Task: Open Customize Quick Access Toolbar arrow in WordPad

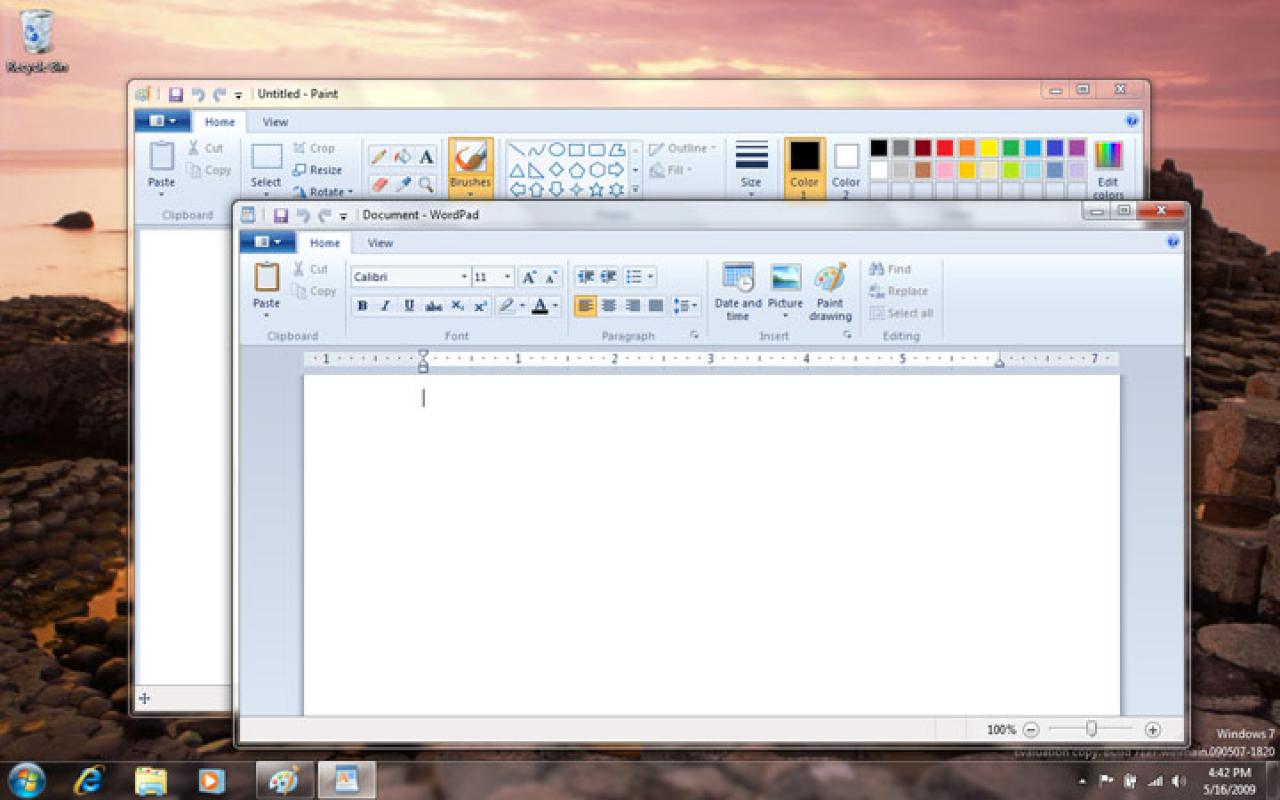Action: pyautogui.click(x=343, y=216)
